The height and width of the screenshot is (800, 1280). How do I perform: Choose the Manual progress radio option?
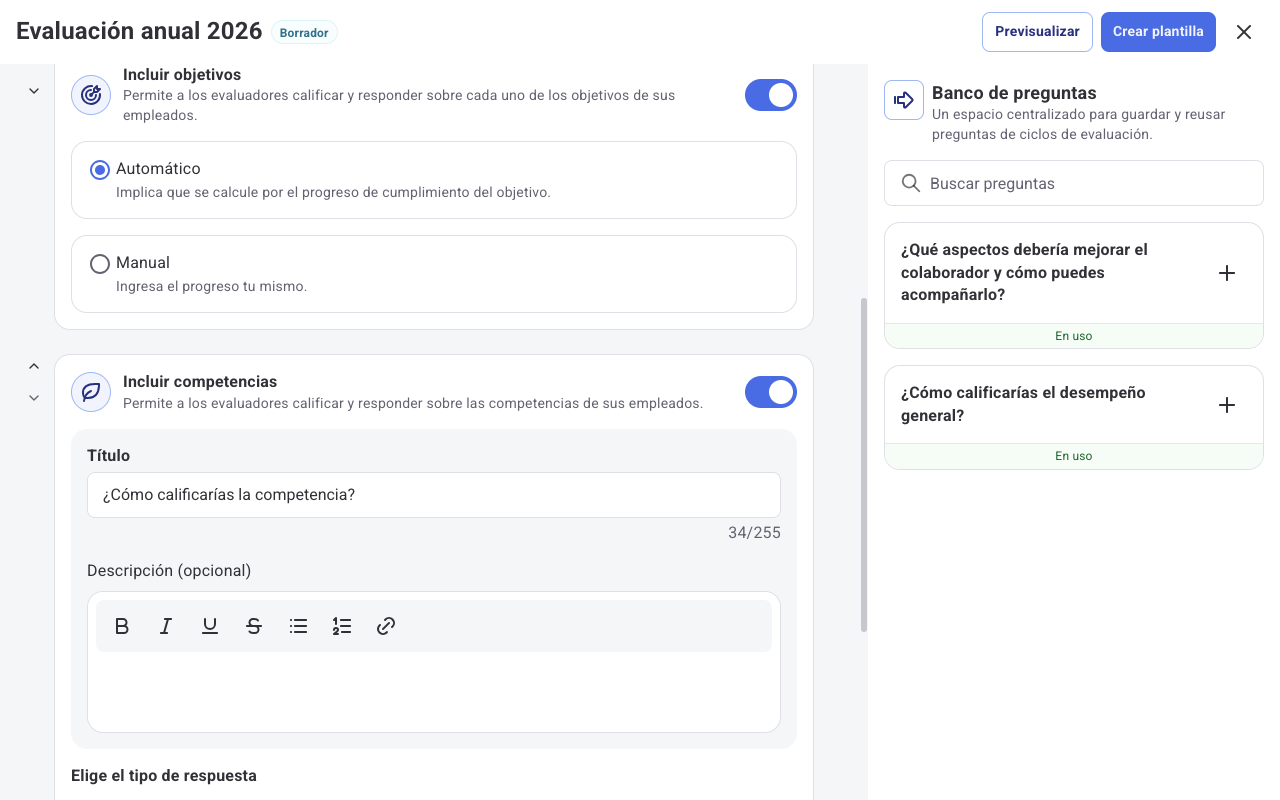pos(100,264)
